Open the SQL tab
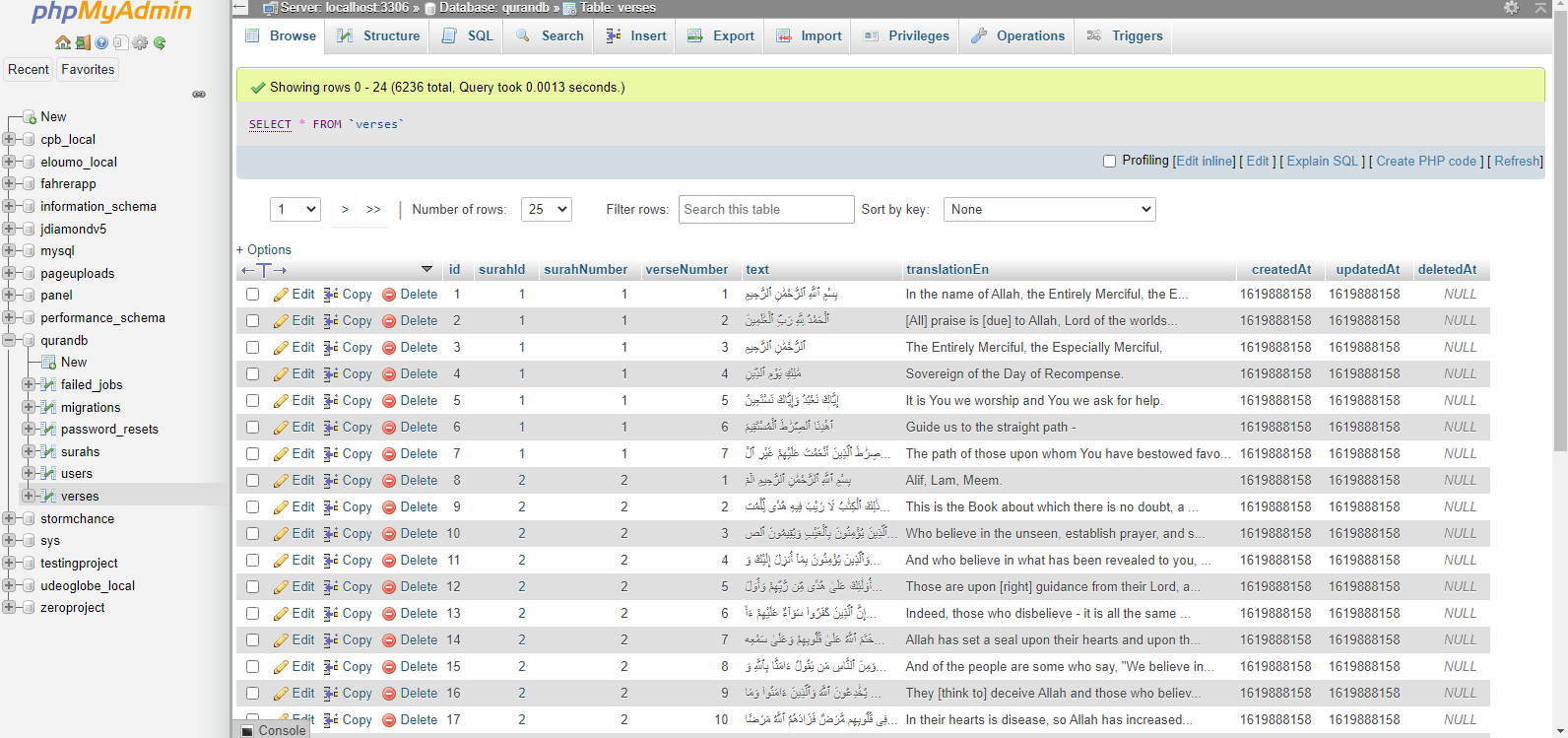 coord(468,35)
